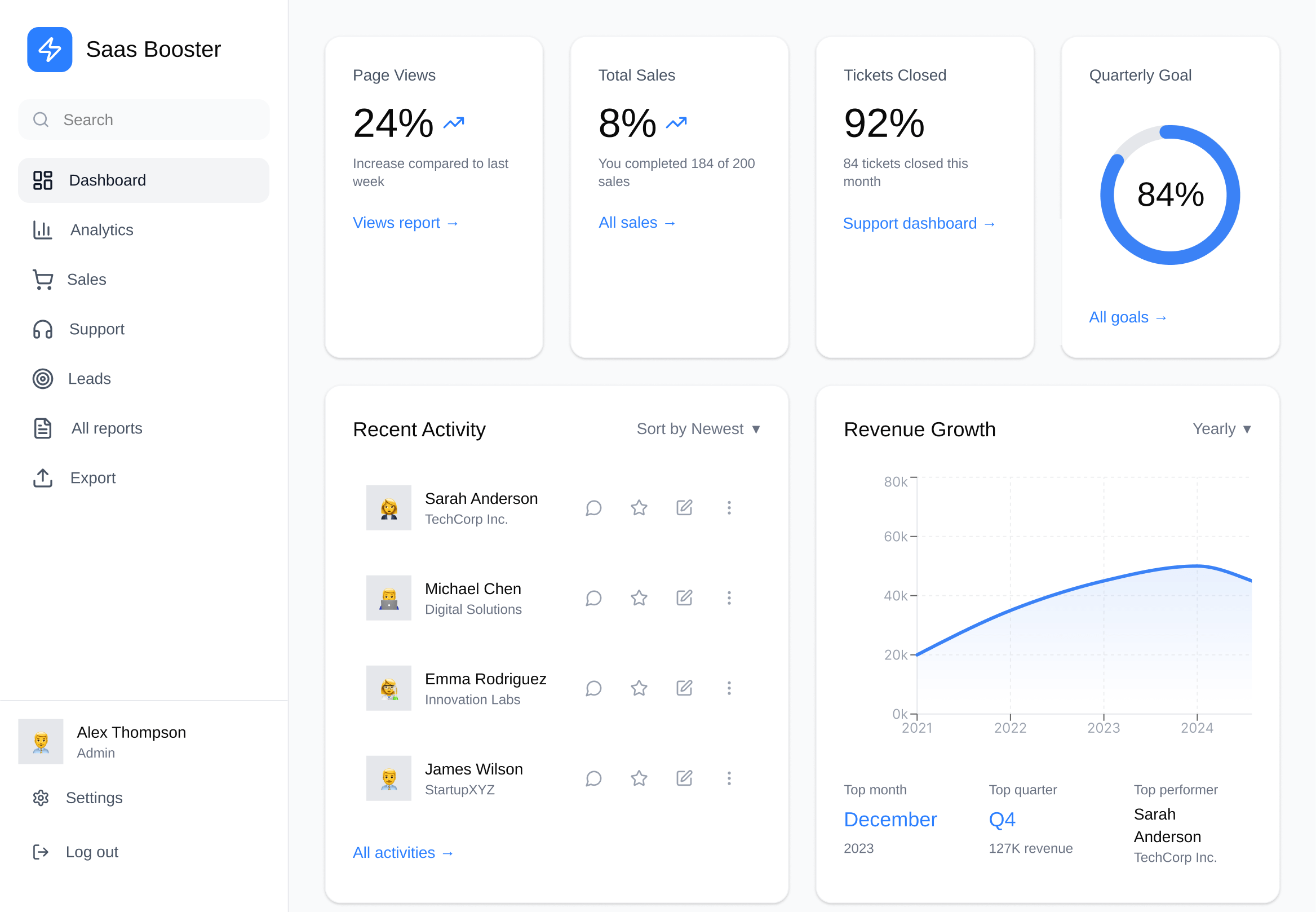The image size is (1316, 912).
Task: Open the Views report link
Action: 405,222
